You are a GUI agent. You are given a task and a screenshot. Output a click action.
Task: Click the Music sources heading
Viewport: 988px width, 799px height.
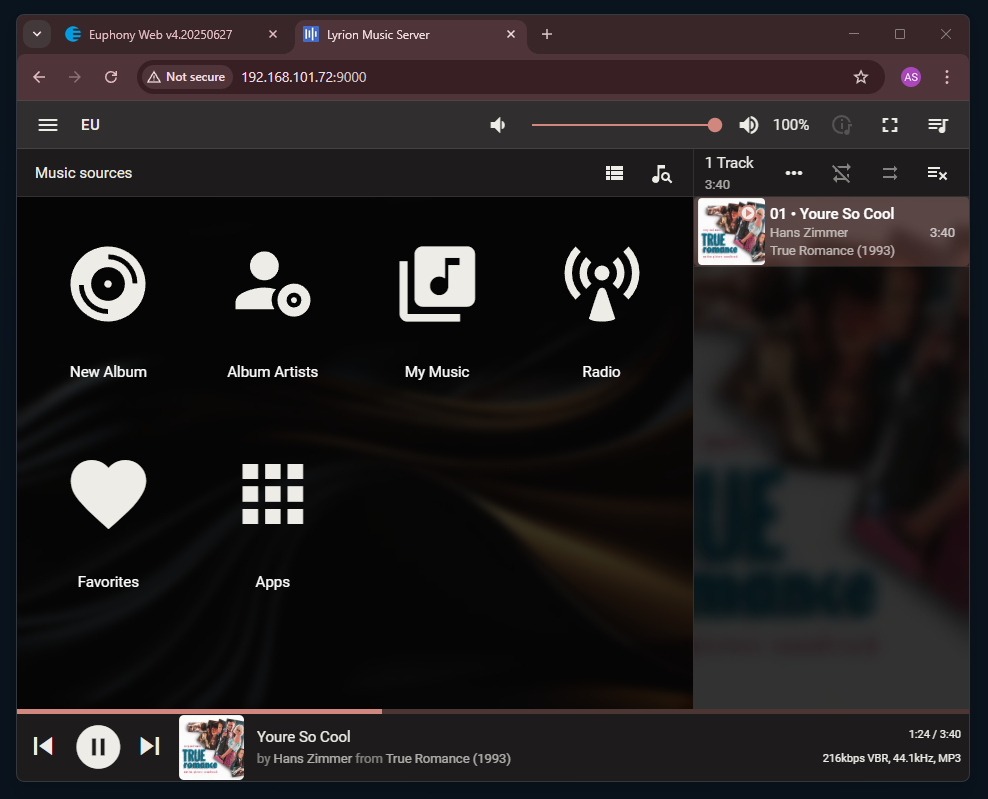point(84,173)
